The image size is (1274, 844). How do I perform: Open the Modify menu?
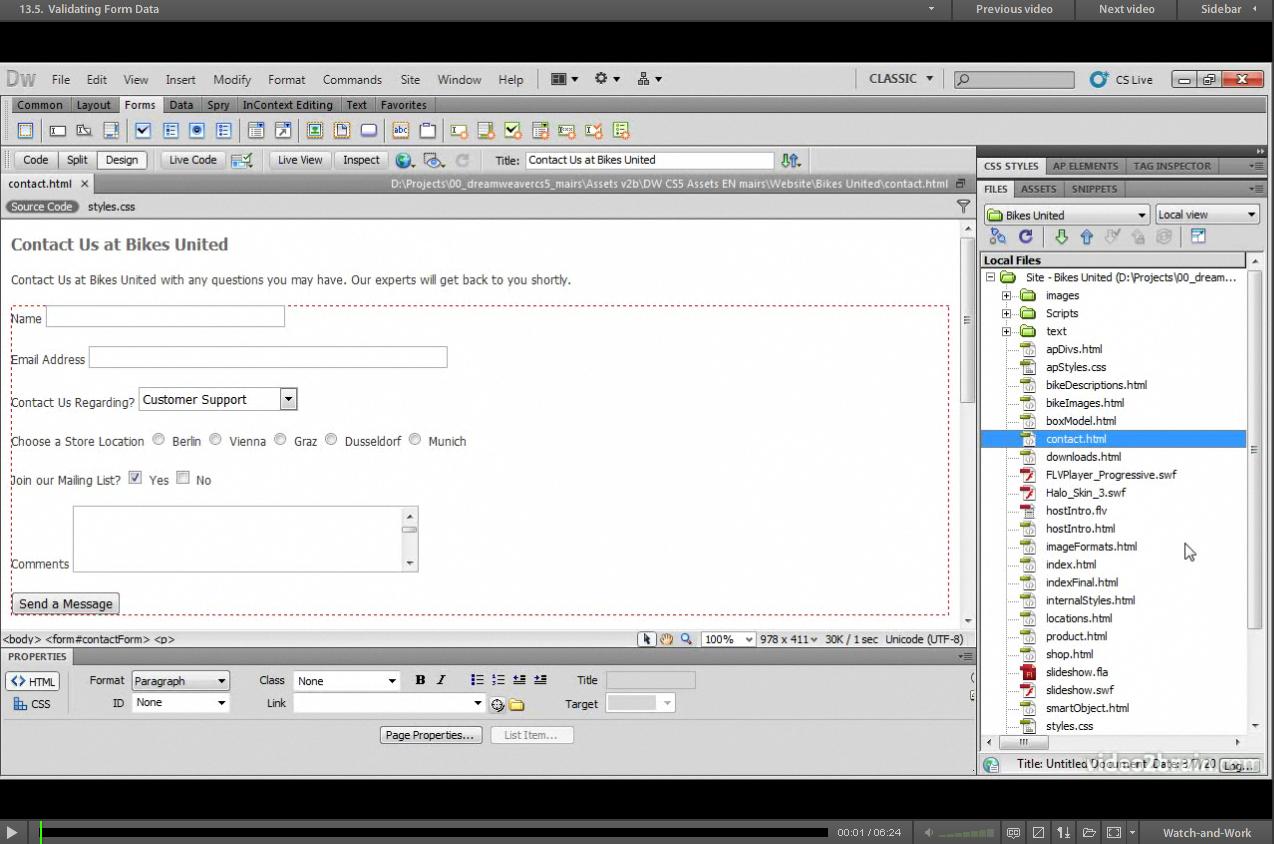click(x=231, y=79)
